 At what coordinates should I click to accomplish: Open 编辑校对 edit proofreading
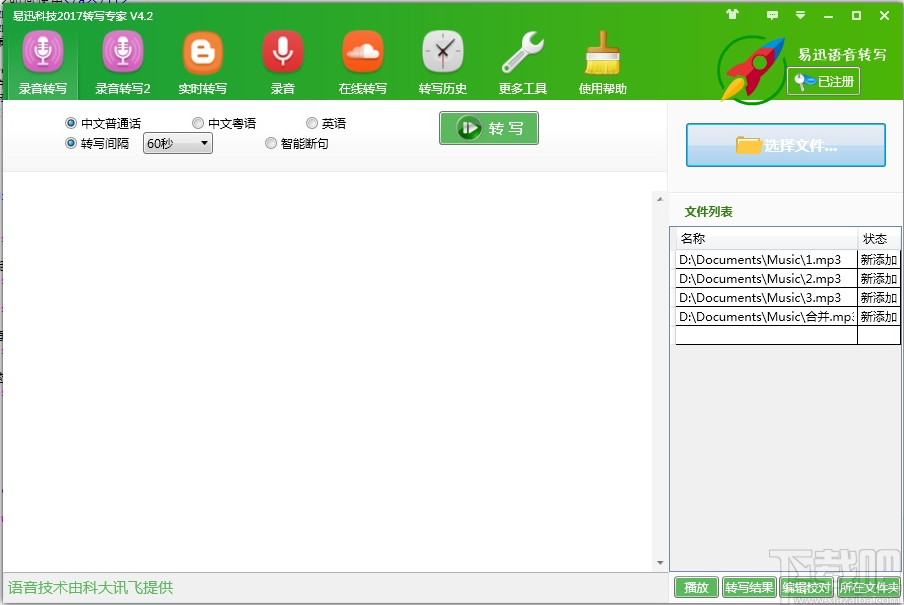pyautogui.click(x=806, y=587)
